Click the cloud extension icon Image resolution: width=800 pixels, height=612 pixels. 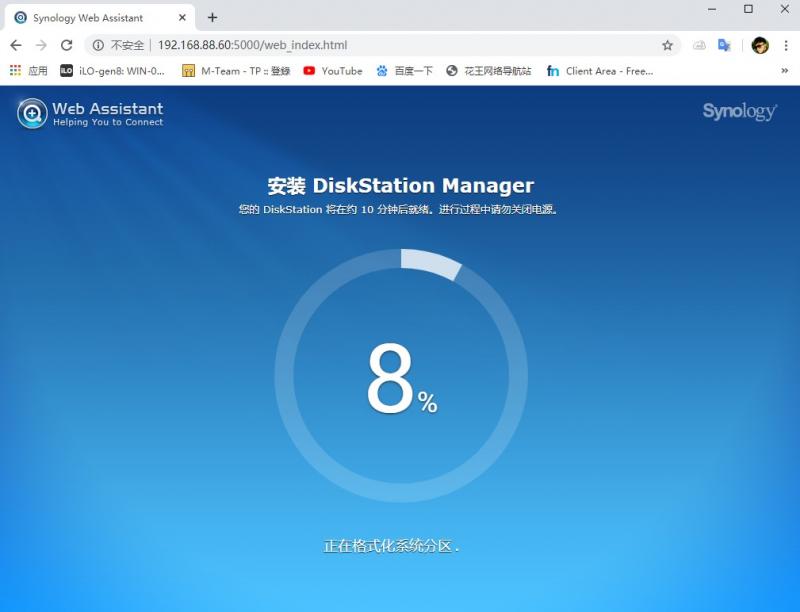click(699, 45)
